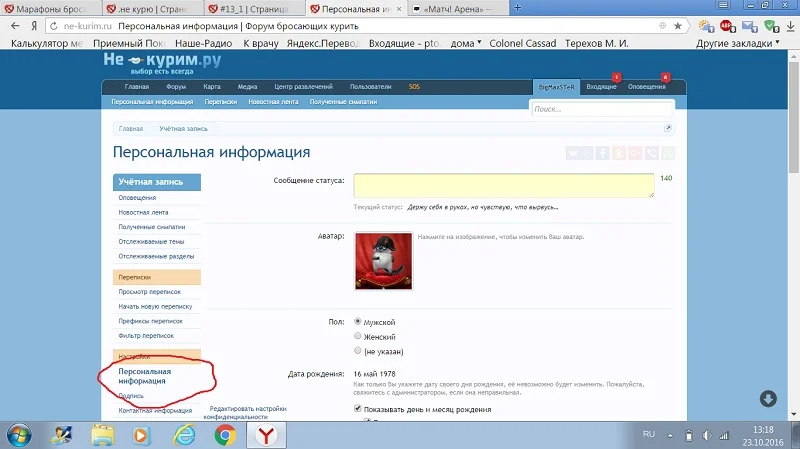Open Yandex Browser taskbar icon
This screenshot has height=449, width=800.
coord(266,435)
